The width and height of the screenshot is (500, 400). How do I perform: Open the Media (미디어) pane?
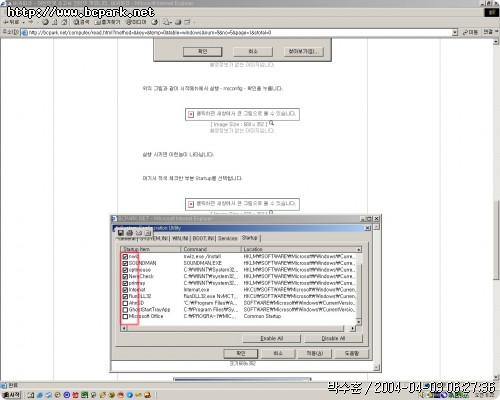coord(136,22)
